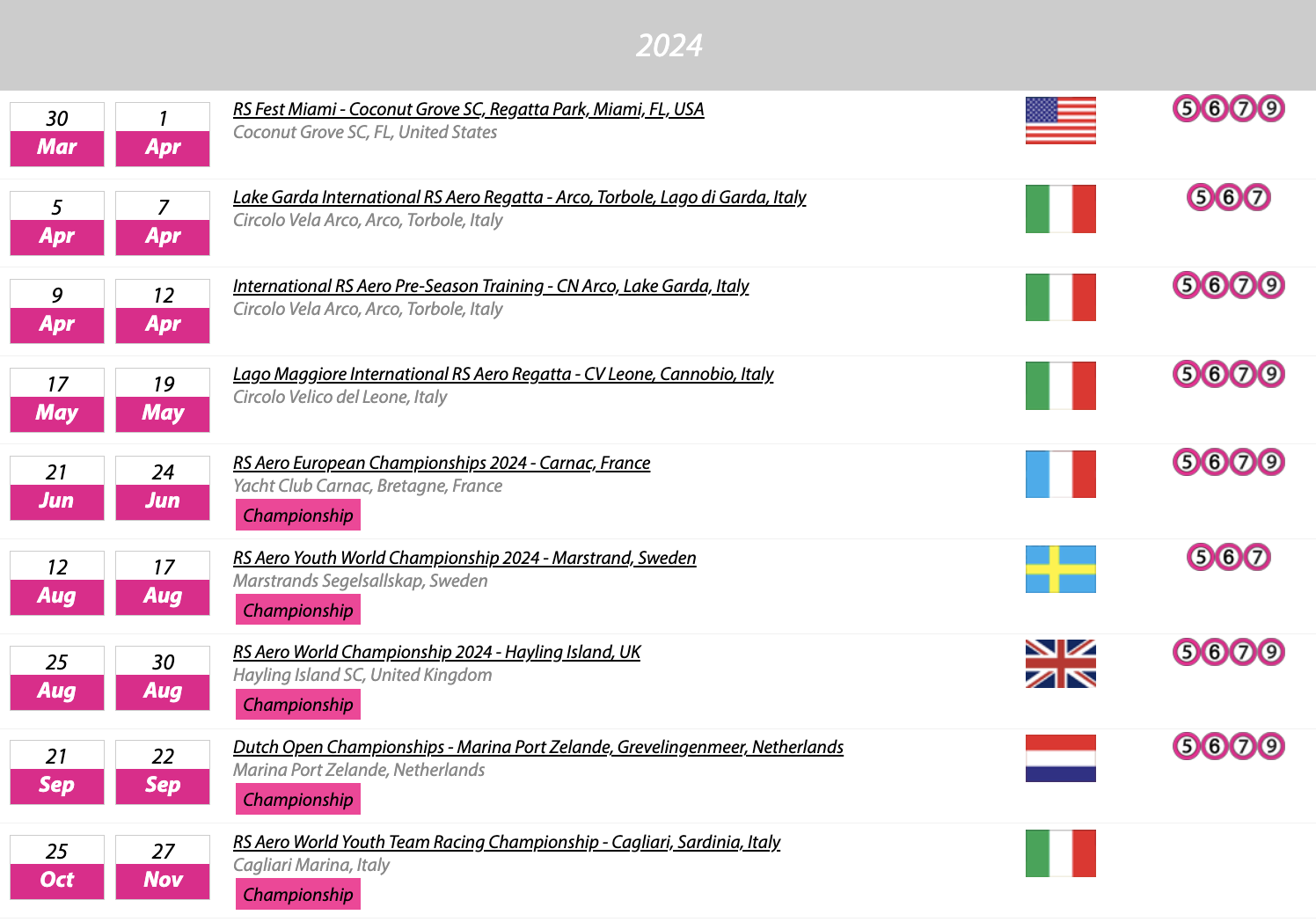This screenshot has width=1316, height=922.
Task: Click rig 7 icon on Lake Garda Regatta row
Action: point(1257,197)
